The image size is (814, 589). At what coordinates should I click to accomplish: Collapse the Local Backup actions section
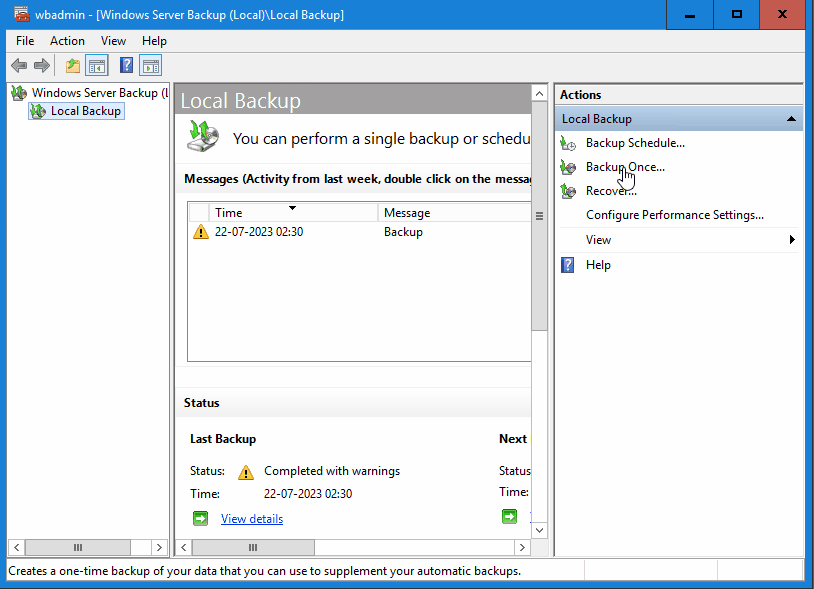pyautogui.click(x=791, y=119)
